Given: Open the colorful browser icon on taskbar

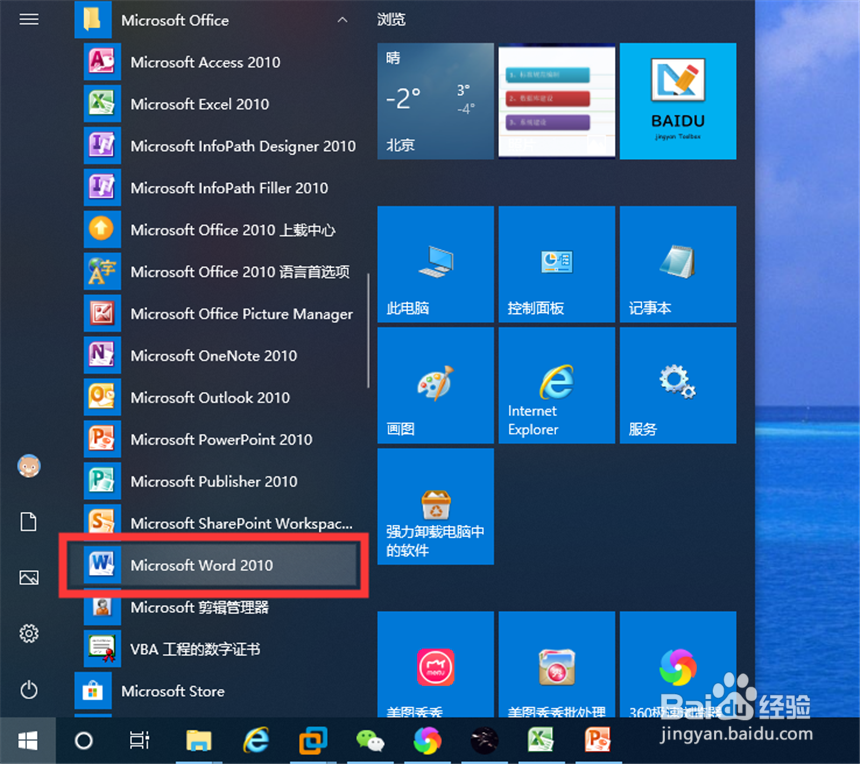Looking at the screenshot, I should 427,740.
